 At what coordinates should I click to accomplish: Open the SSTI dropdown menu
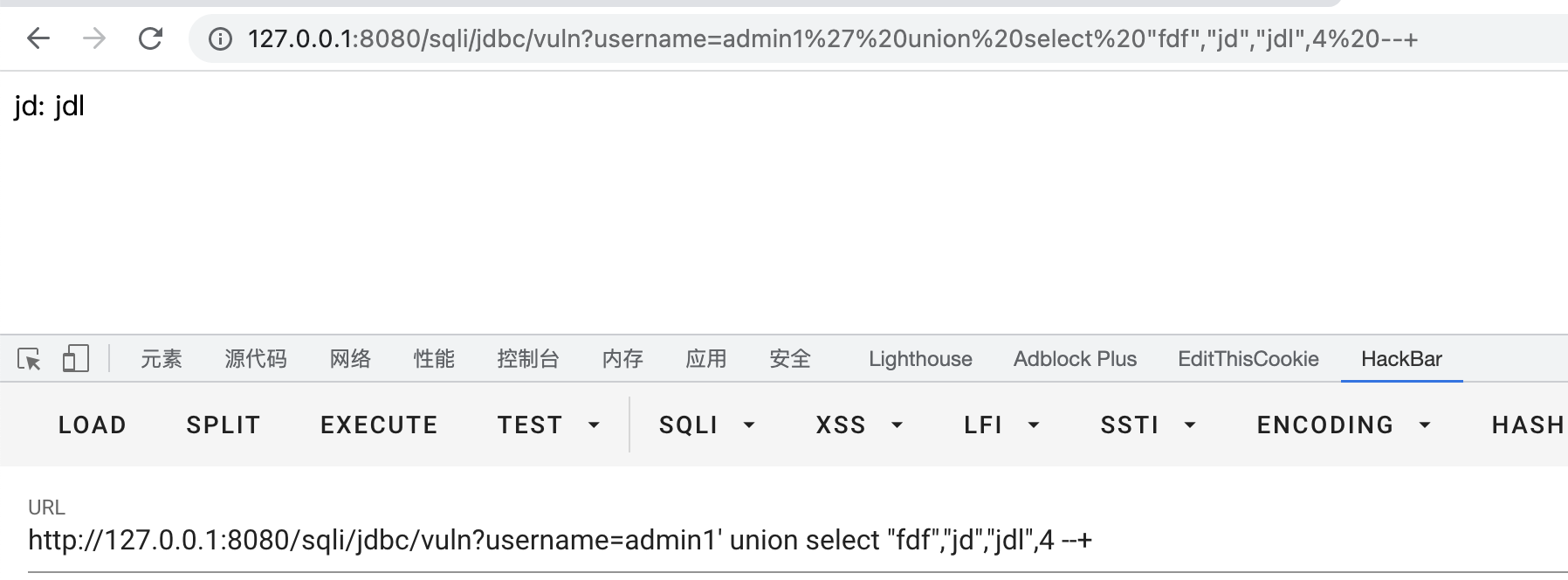click(1147, 425)
